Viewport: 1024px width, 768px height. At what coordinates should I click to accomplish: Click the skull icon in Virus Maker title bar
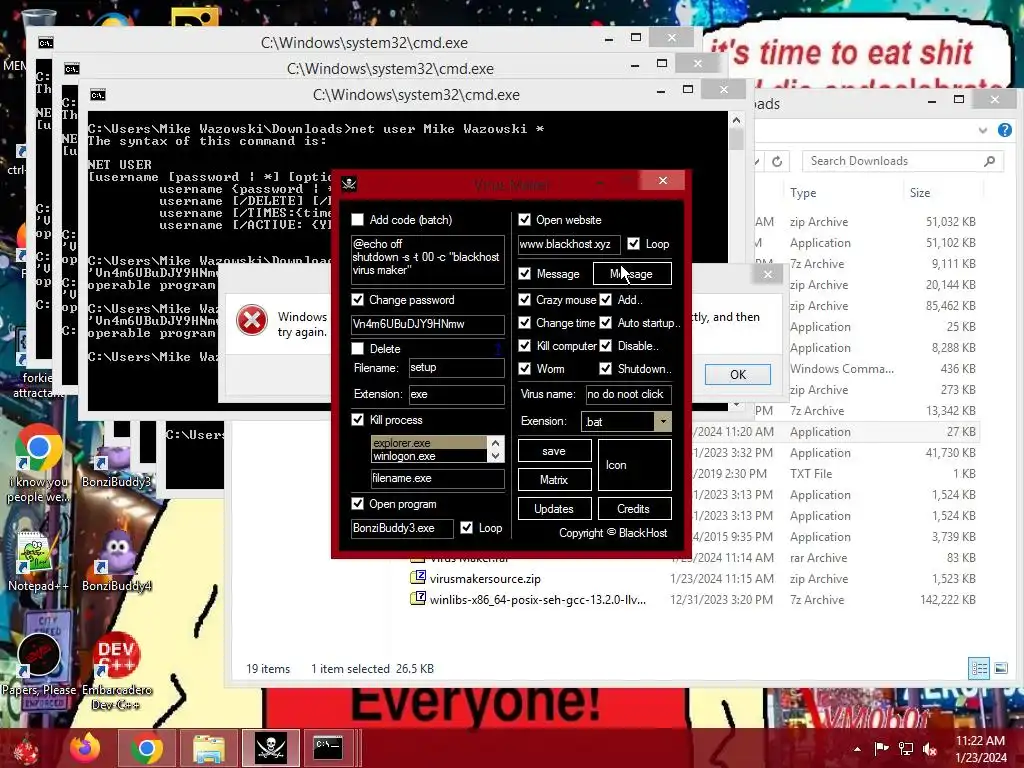pyautogui.click(x=349, y=184)
